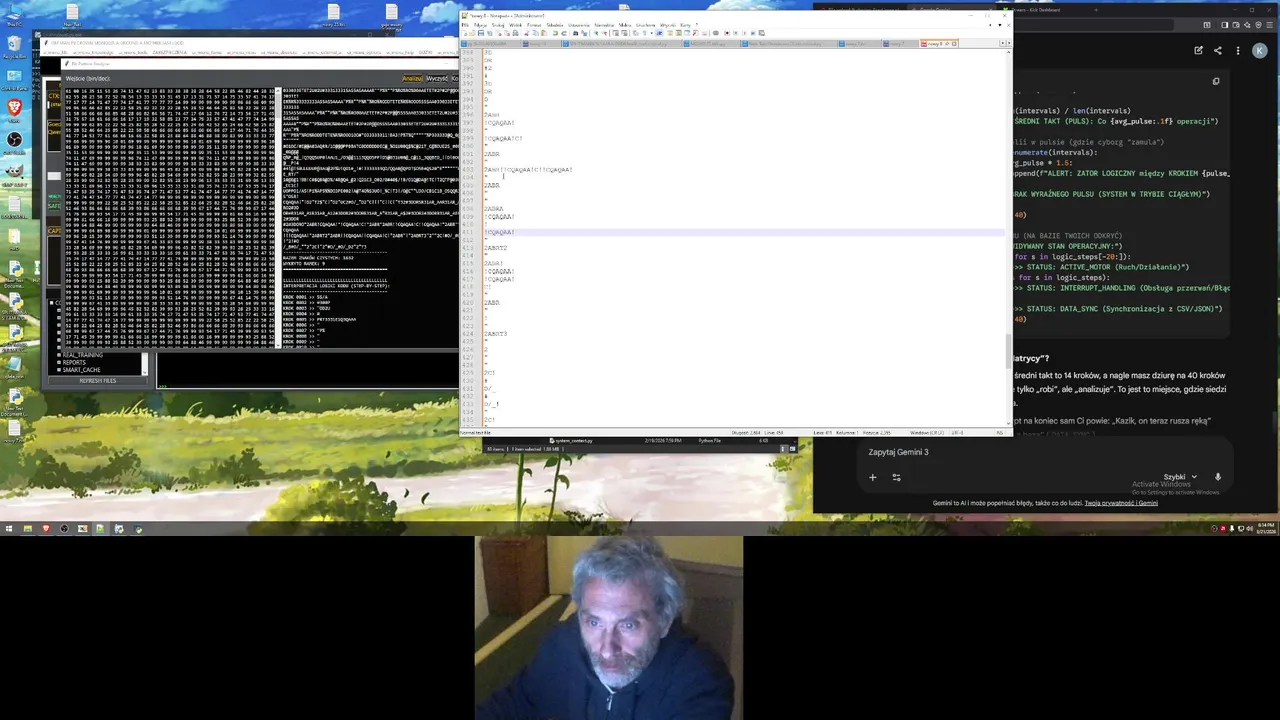The height and width of the screenshot is (720, 1280).
Task: Click the Word wrap icon in Notepad++ toolbar
Action: click(636, 33)
